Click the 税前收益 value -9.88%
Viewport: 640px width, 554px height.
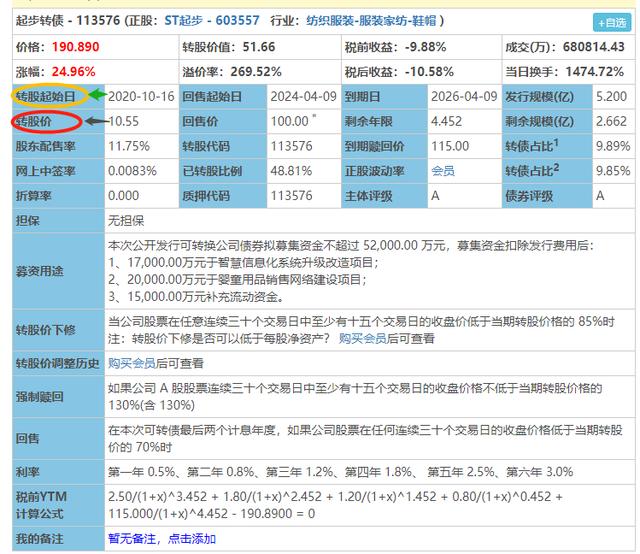(x=425, y=47)
